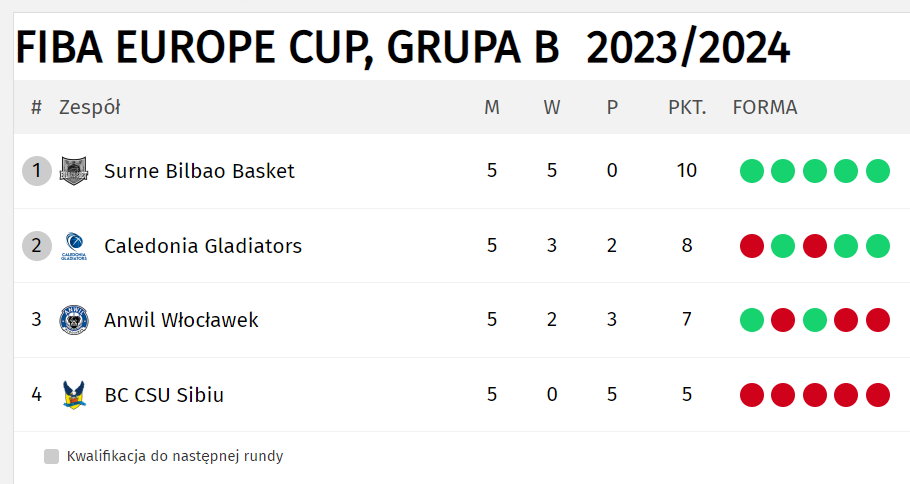Click the position 1 rank badge

click(x=37, y=171)
